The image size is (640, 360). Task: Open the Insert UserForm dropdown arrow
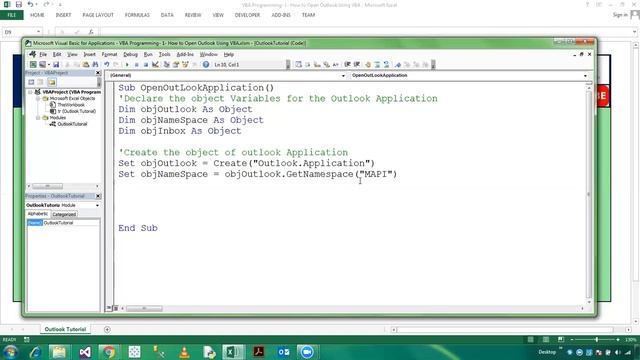pyautogui.click(x=49, y=64)
